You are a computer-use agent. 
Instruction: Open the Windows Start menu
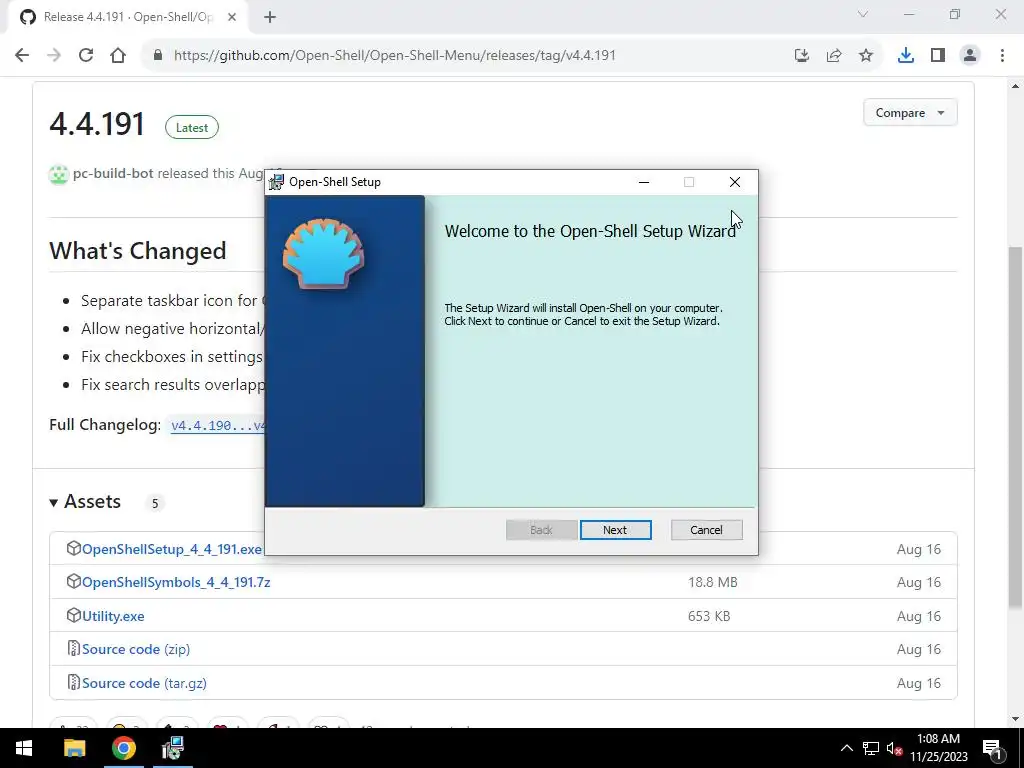coord(24,748)
